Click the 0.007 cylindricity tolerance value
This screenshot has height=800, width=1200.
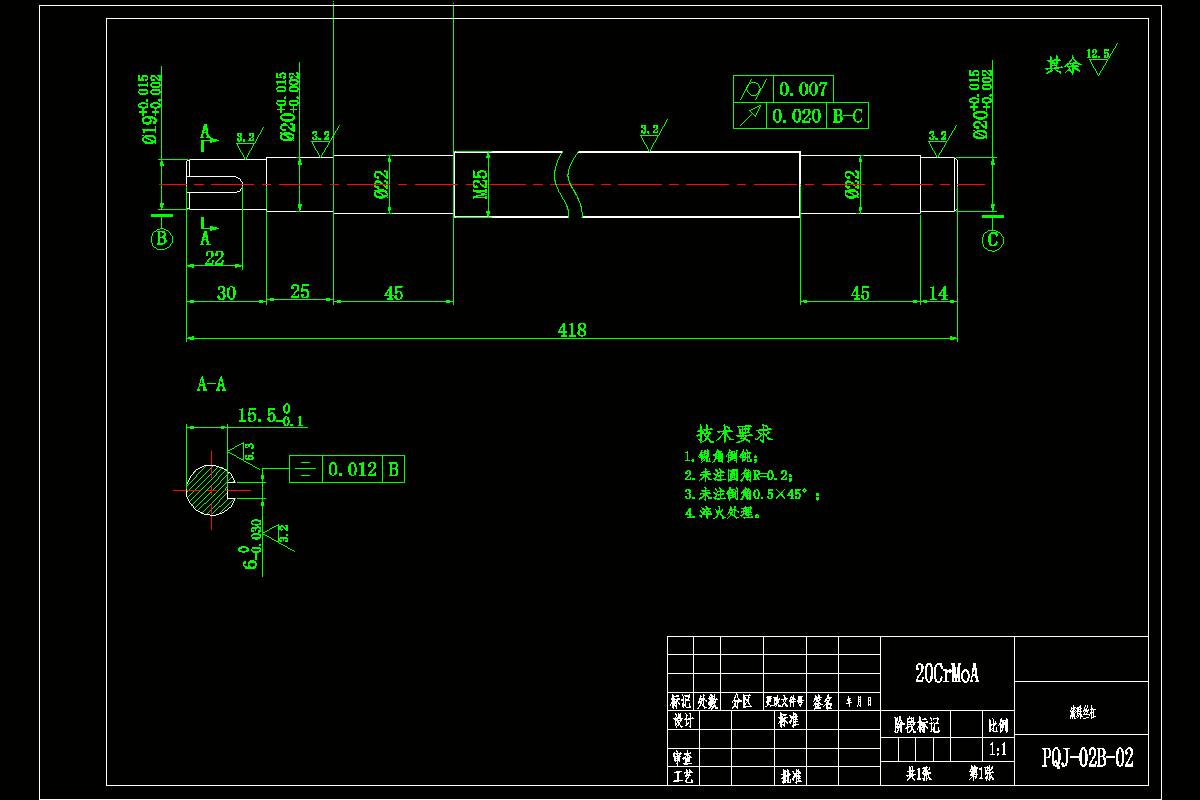coord(803,89)
